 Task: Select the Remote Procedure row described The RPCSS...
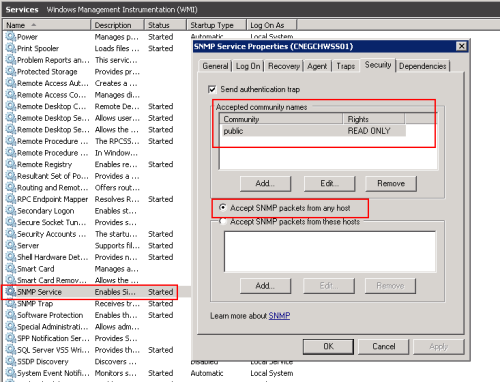97,141
